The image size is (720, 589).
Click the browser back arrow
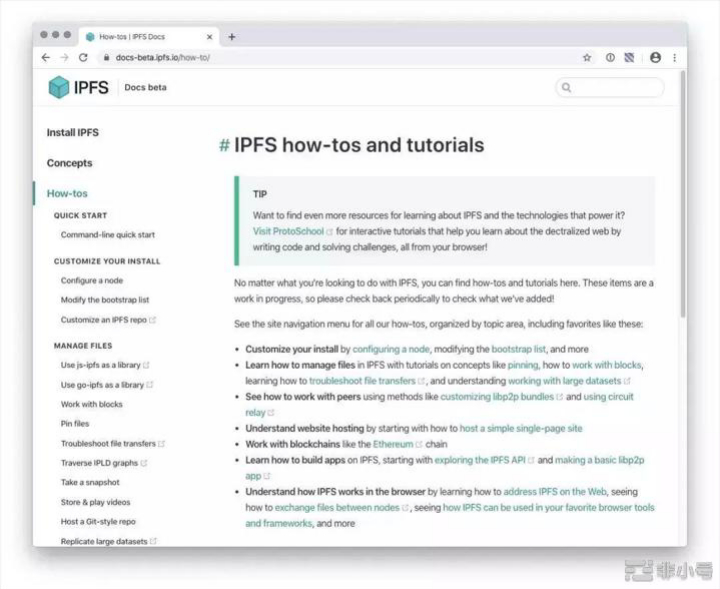pyautogui.click(x=45, y=57)
